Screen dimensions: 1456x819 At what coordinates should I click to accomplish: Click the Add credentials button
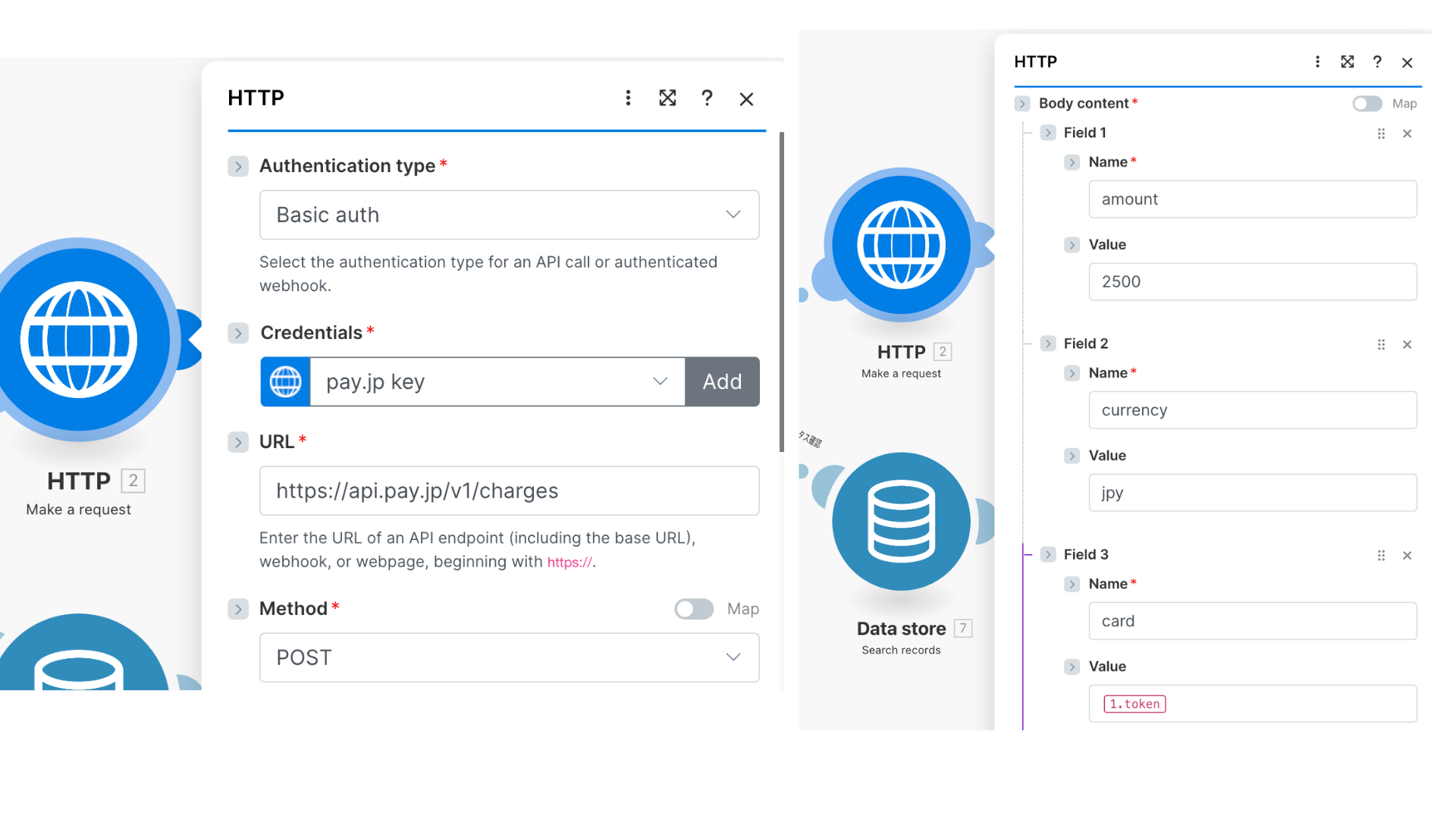[722, 381]
